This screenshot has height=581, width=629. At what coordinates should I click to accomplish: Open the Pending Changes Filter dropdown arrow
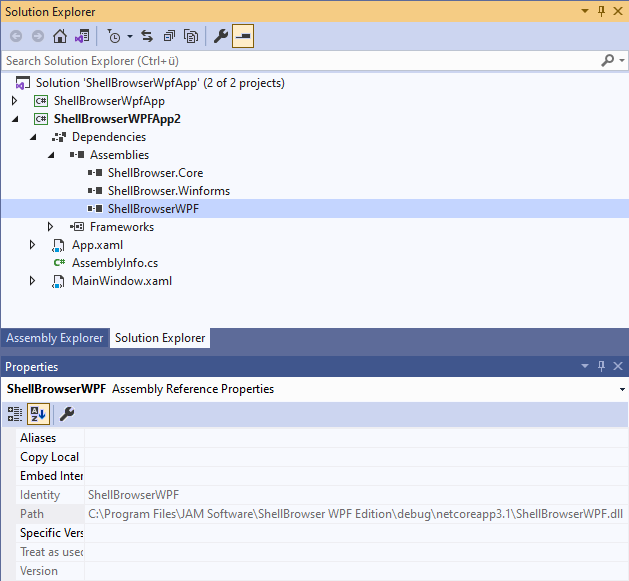pyautogui.click(x=130, y=37)
